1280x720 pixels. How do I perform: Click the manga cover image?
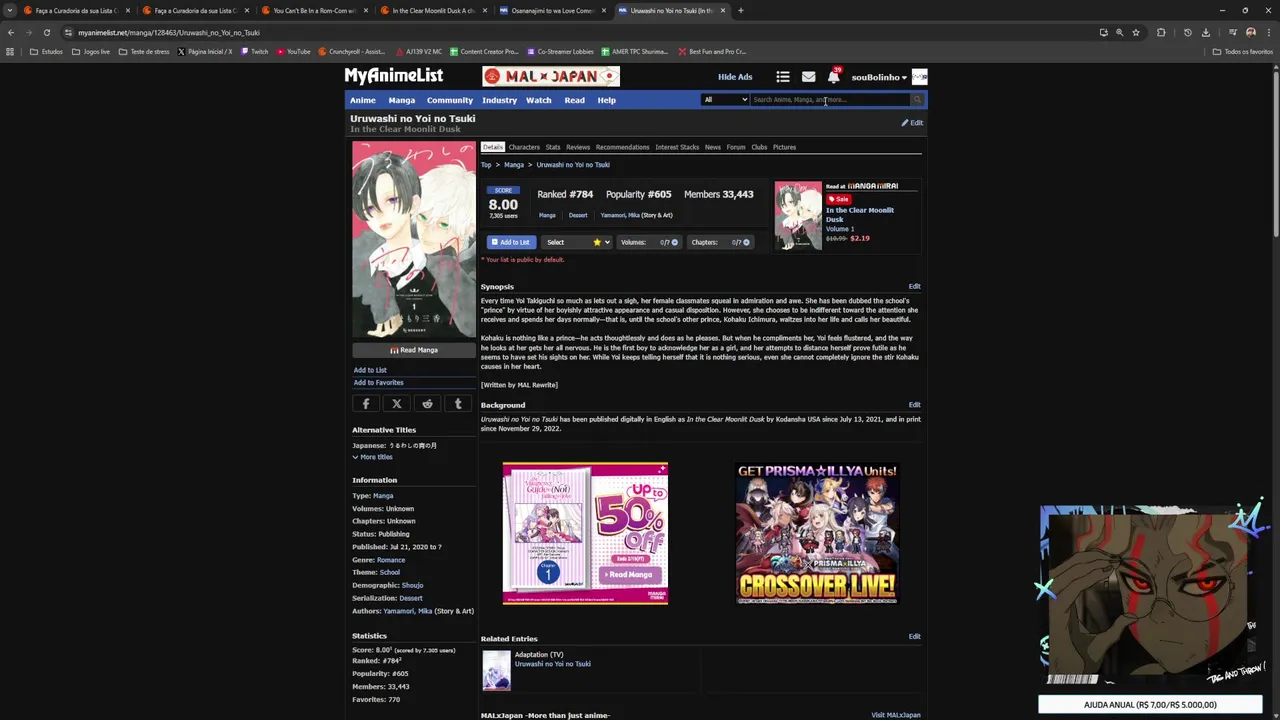point(414,240)
